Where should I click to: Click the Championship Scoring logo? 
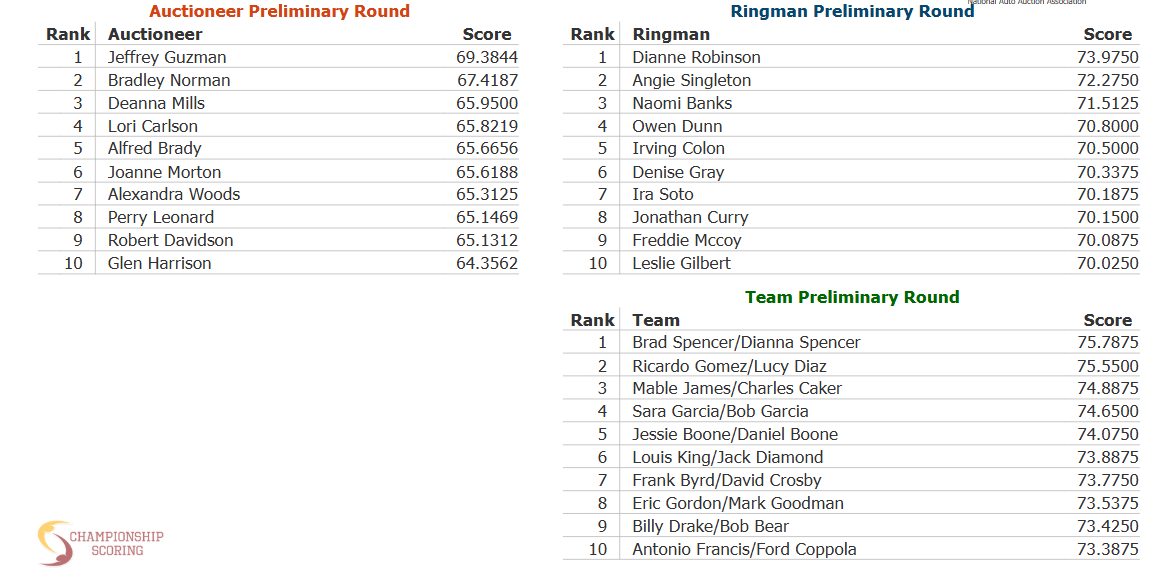coord(100,543)
